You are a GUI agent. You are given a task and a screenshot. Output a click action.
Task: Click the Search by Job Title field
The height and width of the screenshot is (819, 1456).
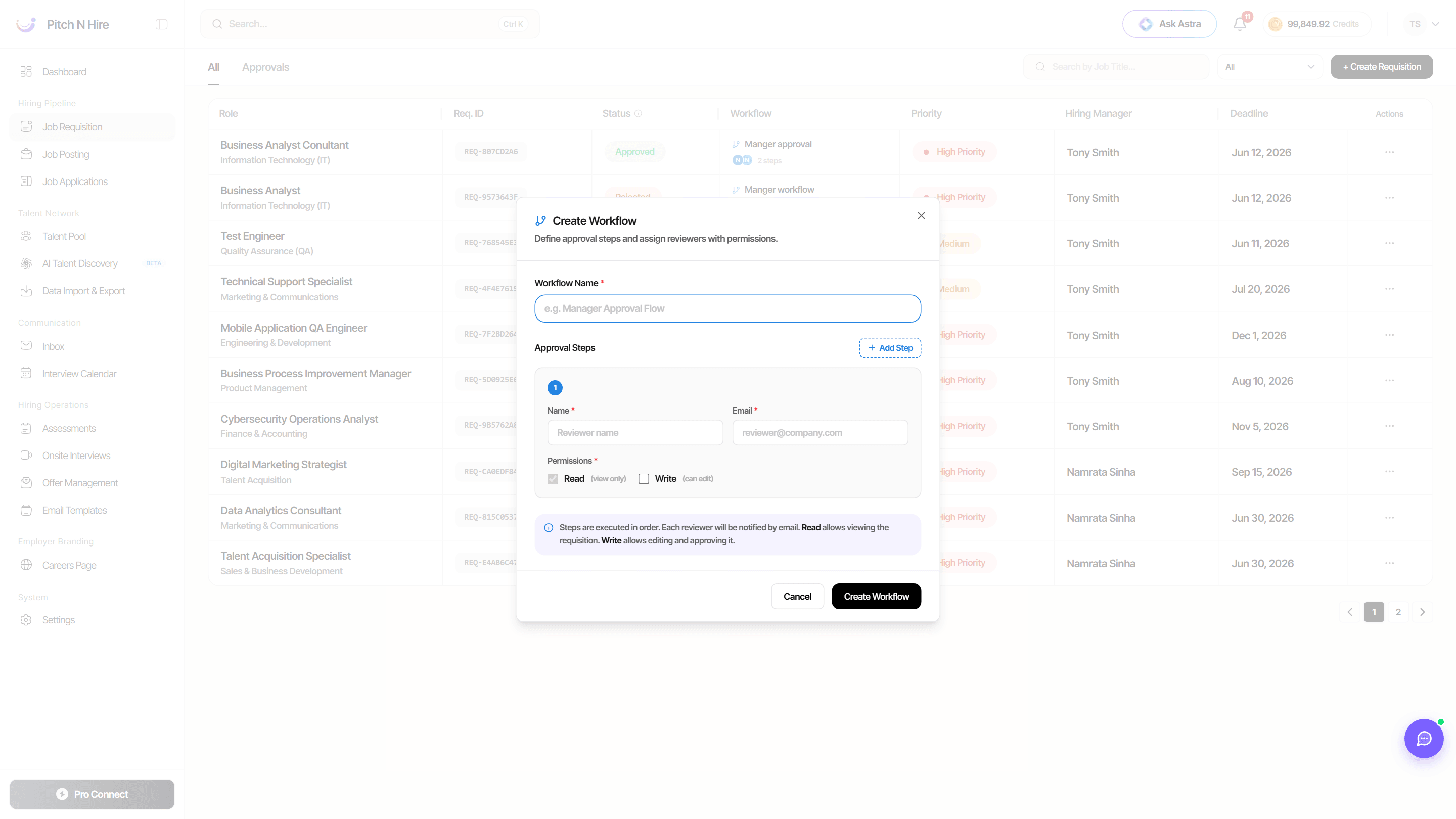[1116, 67]
